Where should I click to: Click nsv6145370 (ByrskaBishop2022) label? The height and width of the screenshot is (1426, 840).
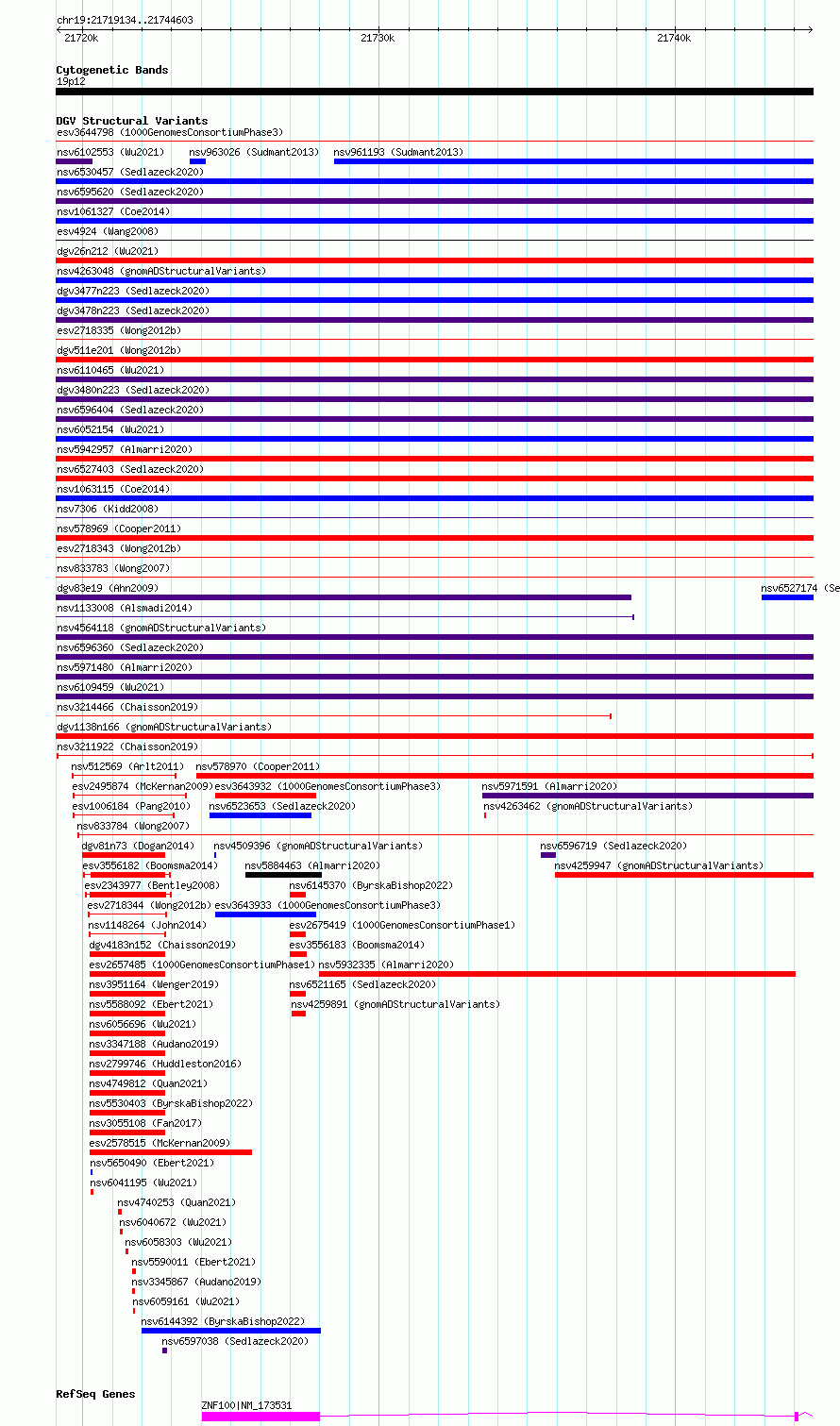(x=371, y=885)
